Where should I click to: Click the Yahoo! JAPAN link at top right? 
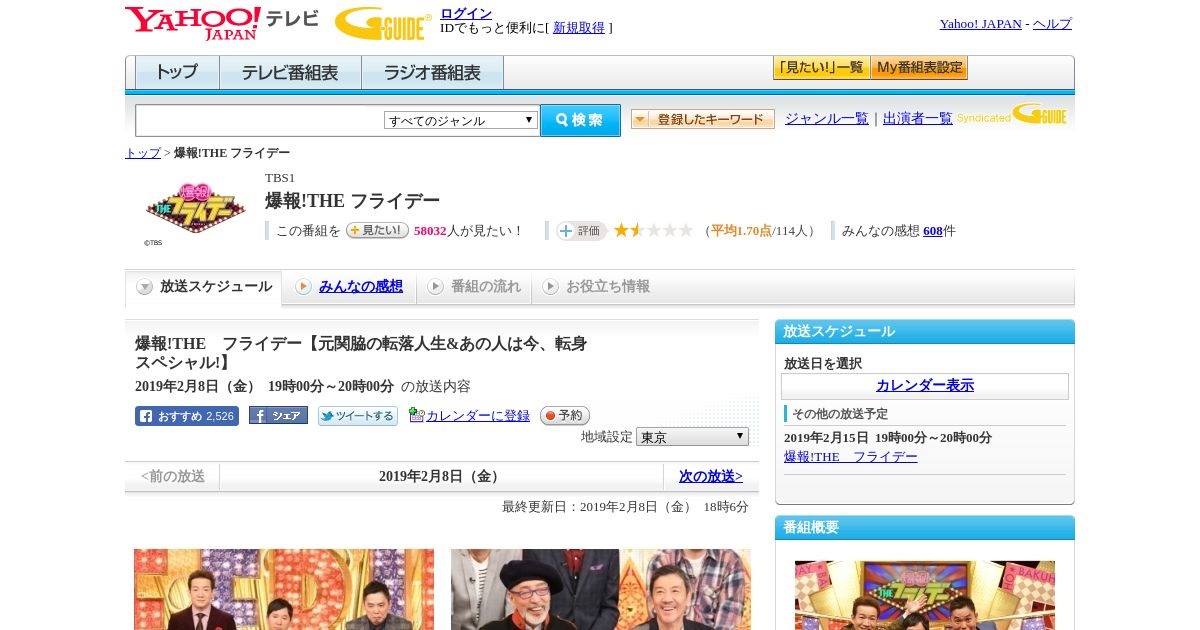tap(980, 24)
